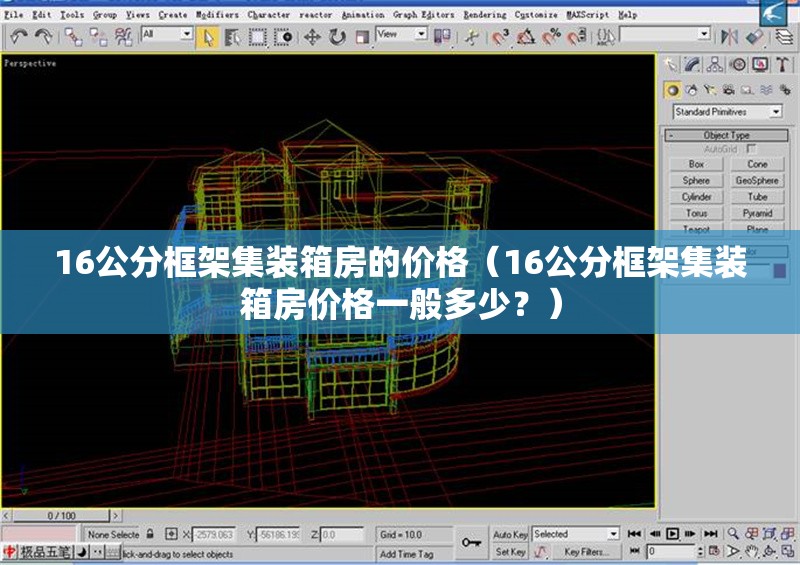Open the View reference coordinate dropdown
Screen dimensions: 800x565
pyautogui.click(x=401, y=34)
